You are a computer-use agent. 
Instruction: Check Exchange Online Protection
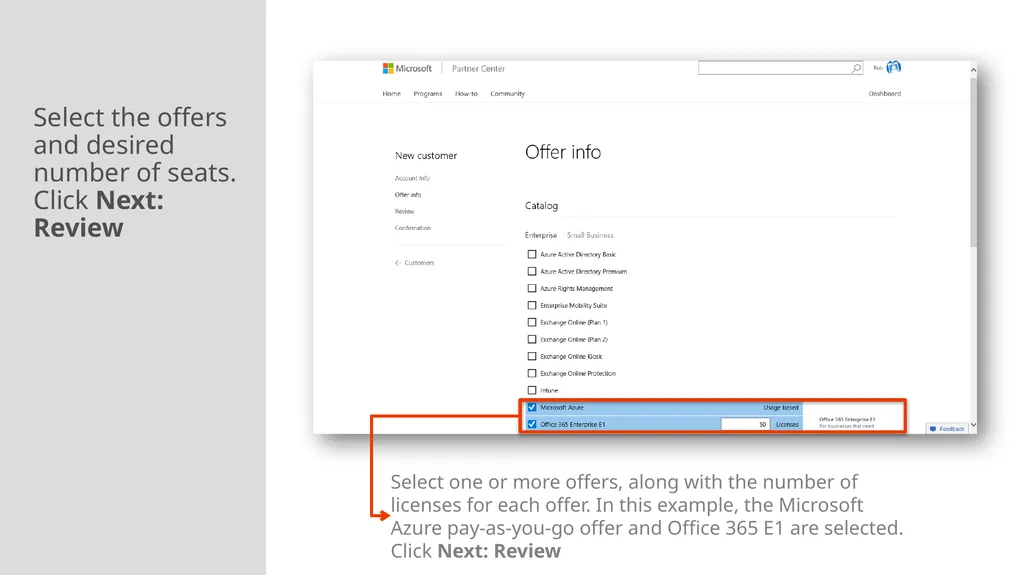coord(532,373)
